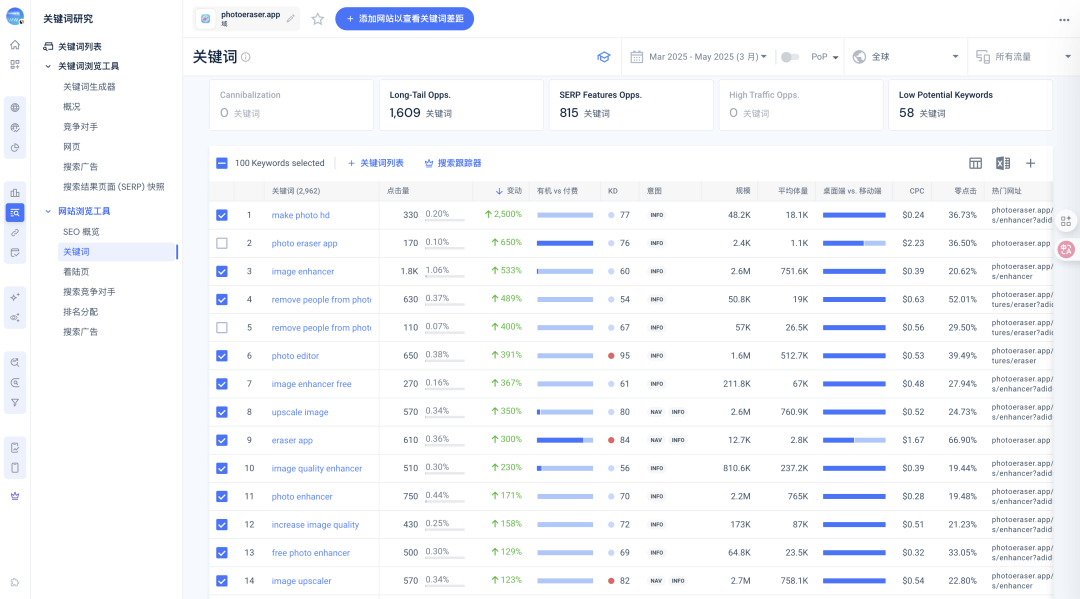
Task: Click the bar chart icon in left rail
Action: (14, 193)
